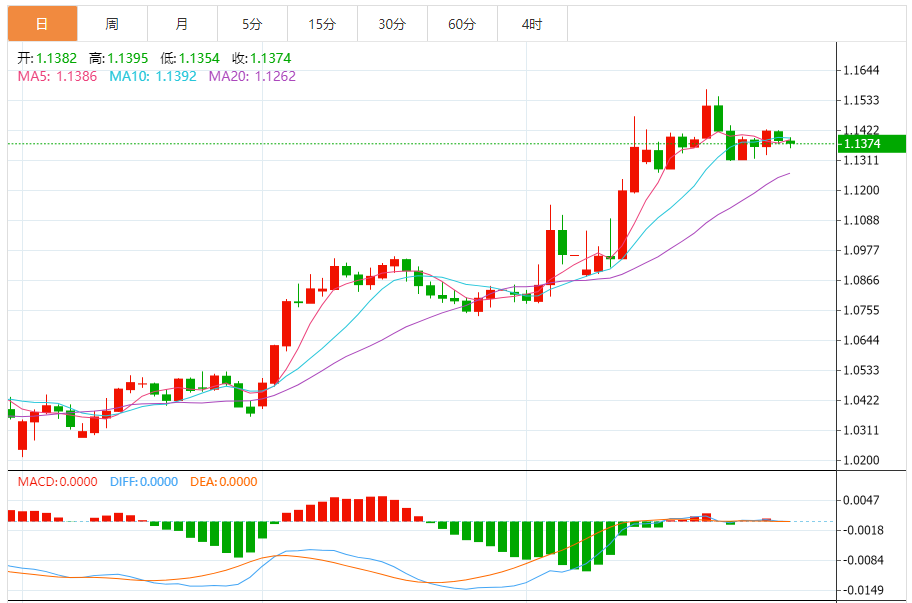Open the 30分 timeframe tab
The height and width of the screenshot is (603, 912).
[x=392, y=24]
